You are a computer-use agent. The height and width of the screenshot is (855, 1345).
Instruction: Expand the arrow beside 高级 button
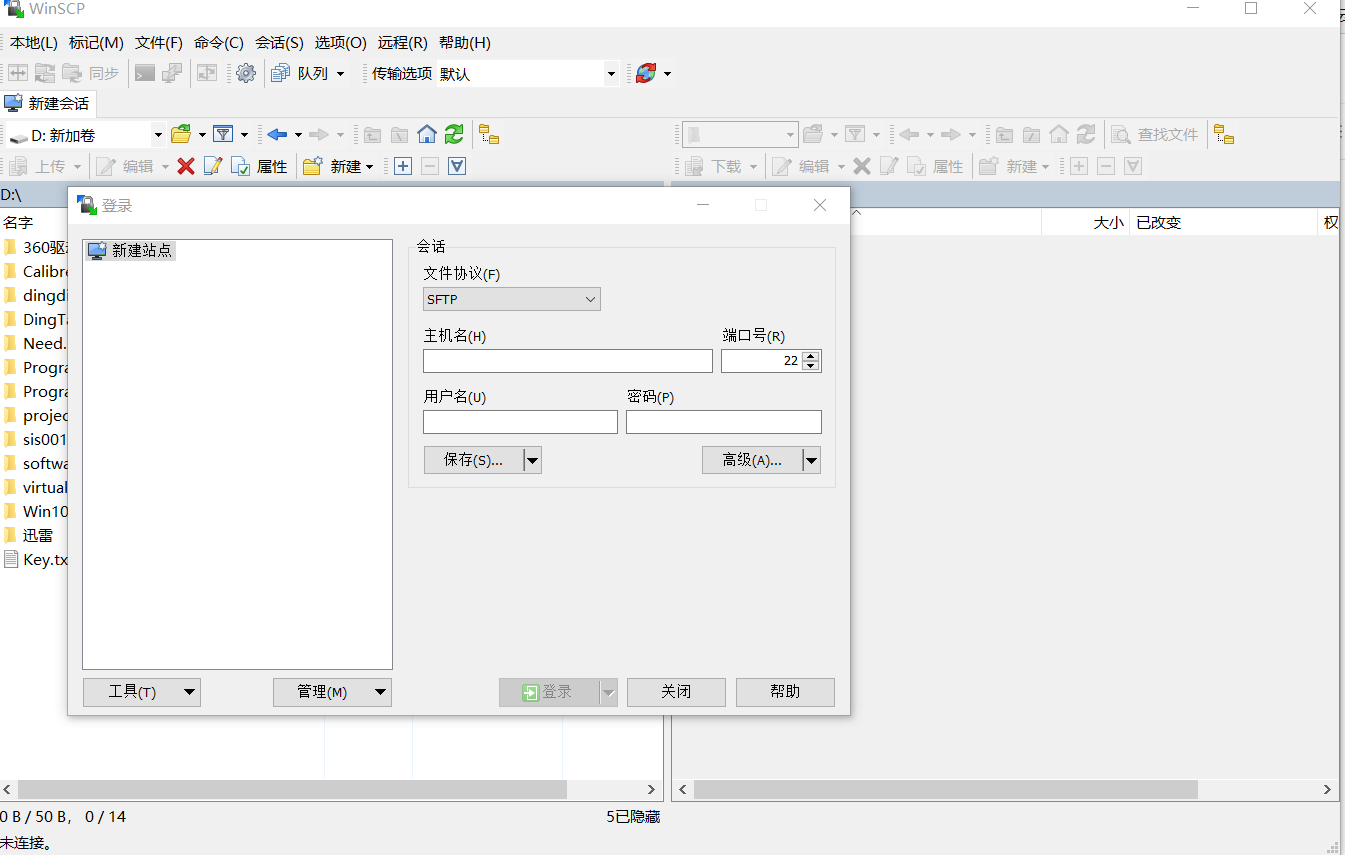(812, 460)
